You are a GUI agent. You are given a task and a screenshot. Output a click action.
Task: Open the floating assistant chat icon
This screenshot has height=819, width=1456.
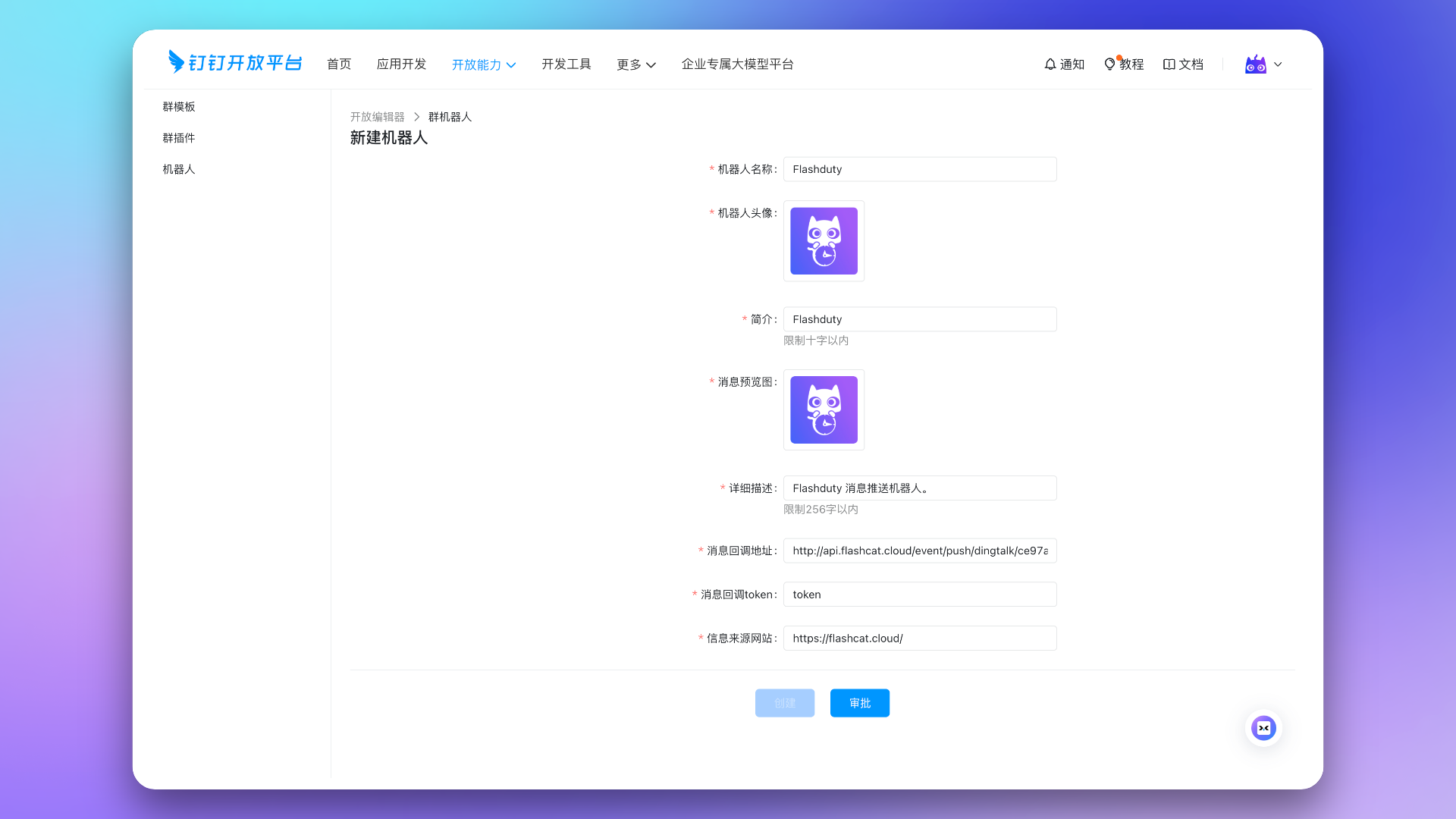point(1263,728)
